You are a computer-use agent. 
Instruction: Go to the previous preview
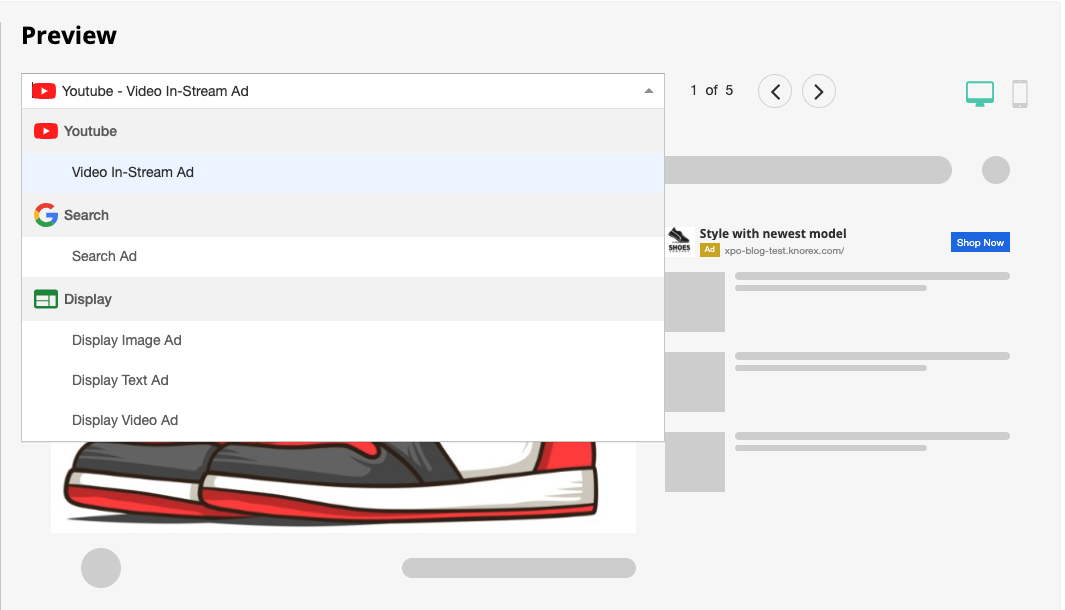774,92
